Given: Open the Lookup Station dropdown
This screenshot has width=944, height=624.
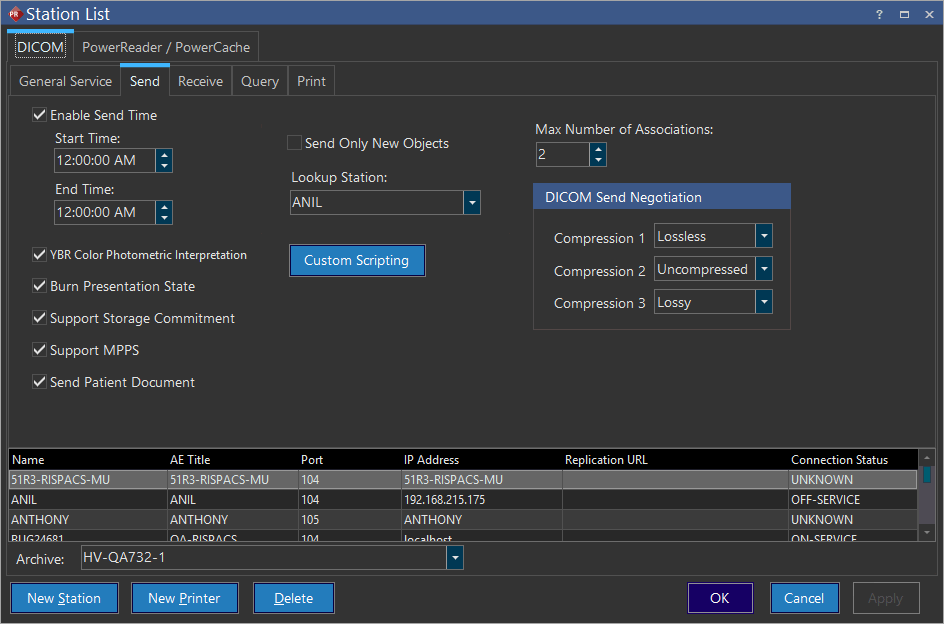Looking at the screenshot, I should pyautogui.click(x=472, y=203).
